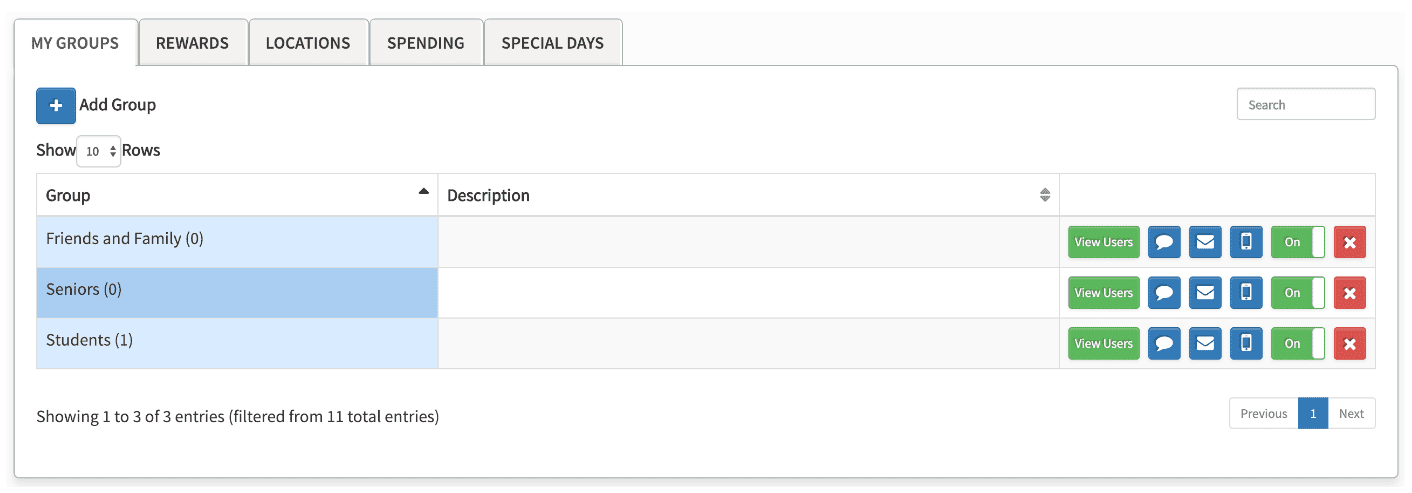This screenshot has width=1412, height=493.
Task: Delete the Friends and Family group
Action: (1349, 242)
